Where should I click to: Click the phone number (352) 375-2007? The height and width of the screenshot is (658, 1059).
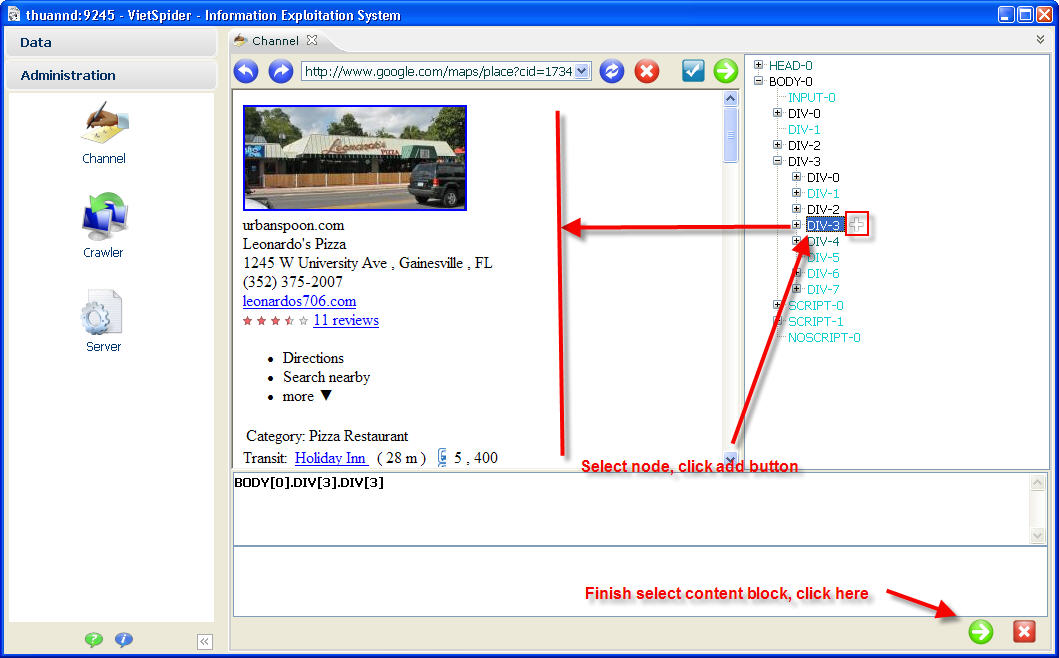292,282
